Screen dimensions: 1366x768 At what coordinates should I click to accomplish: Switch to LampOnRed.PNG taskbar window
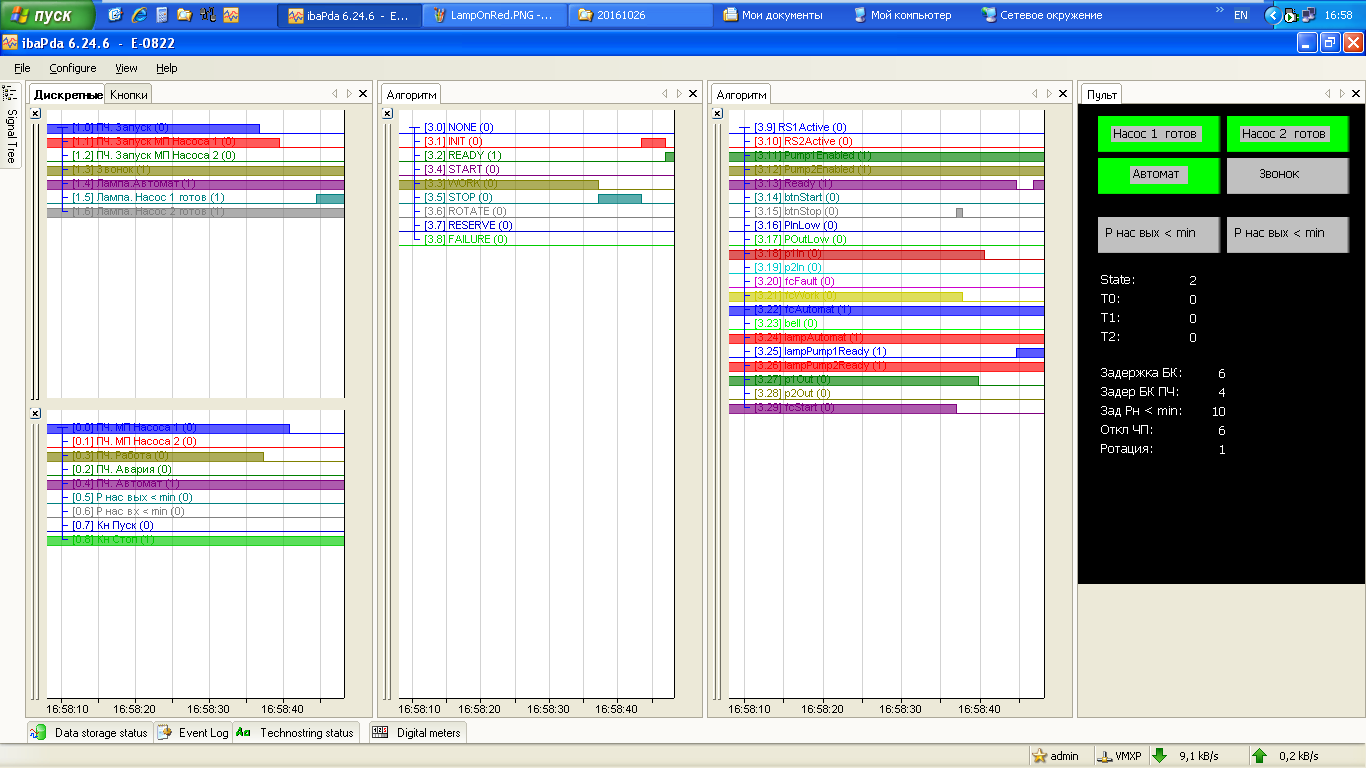(495, 15)
